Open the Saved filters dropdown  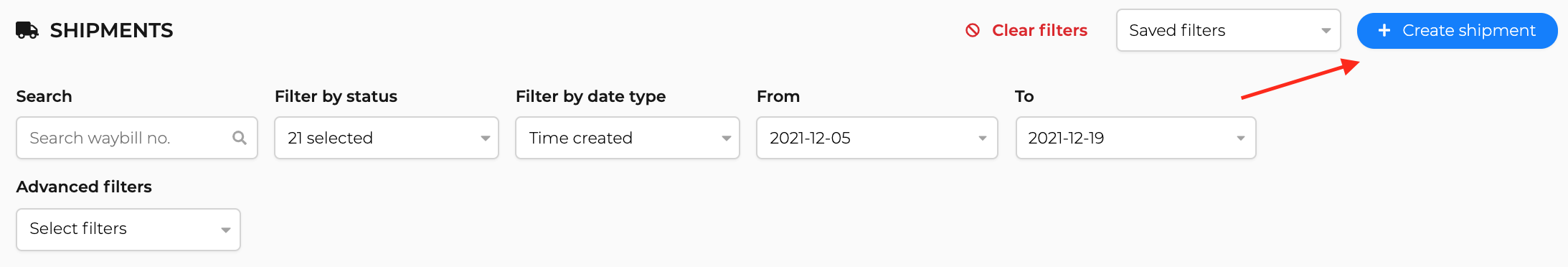click(1229, 30)
